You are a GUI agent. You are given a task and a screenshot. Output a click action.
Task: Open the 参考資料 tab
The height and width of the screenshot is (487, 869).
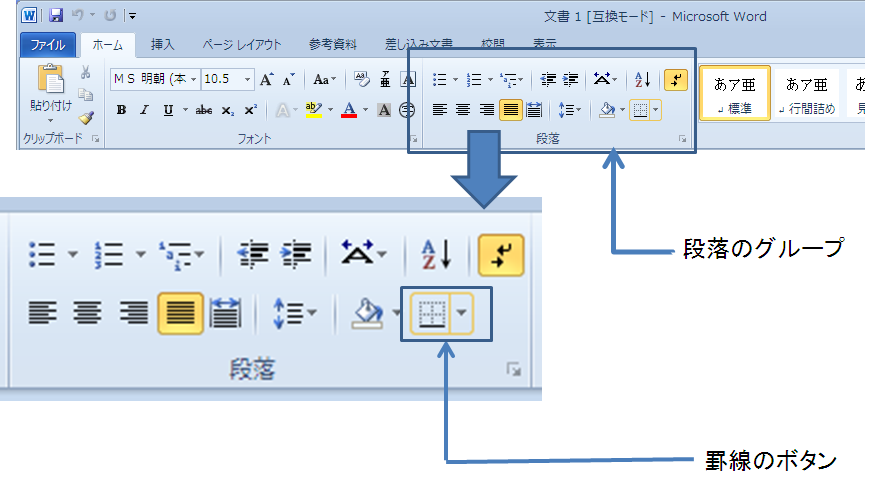coord(333,44)
